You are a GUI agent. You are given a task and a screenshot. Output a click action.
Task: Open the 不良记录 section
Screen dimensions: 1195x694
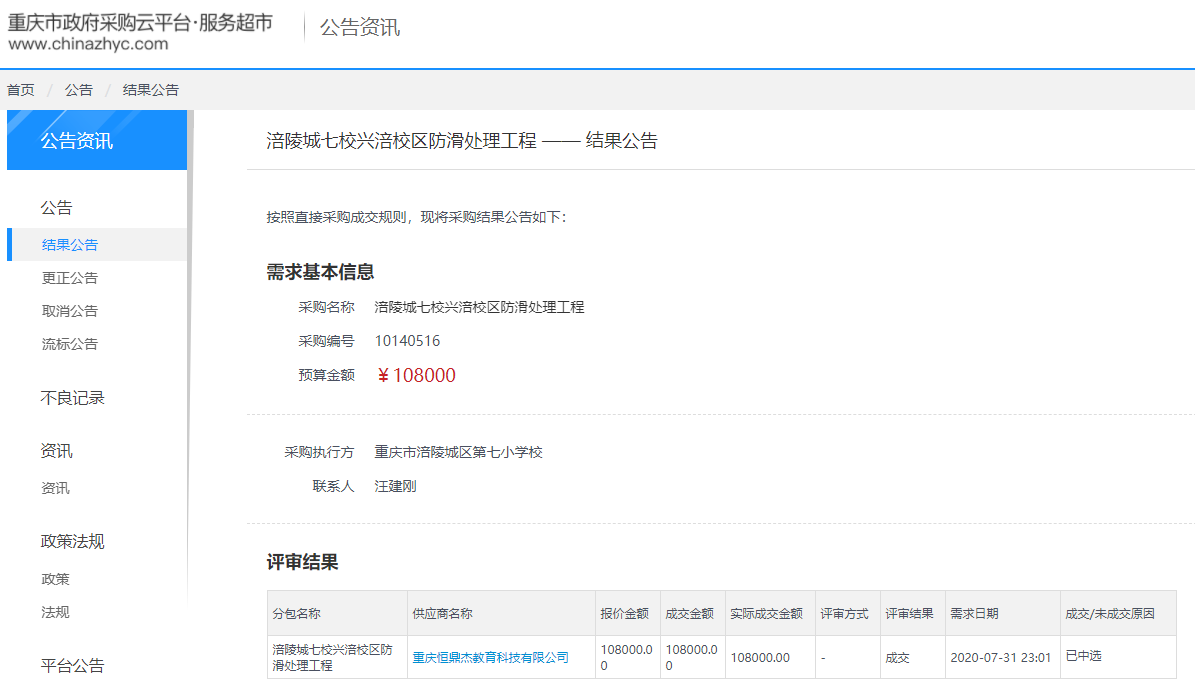click(72, 398)
